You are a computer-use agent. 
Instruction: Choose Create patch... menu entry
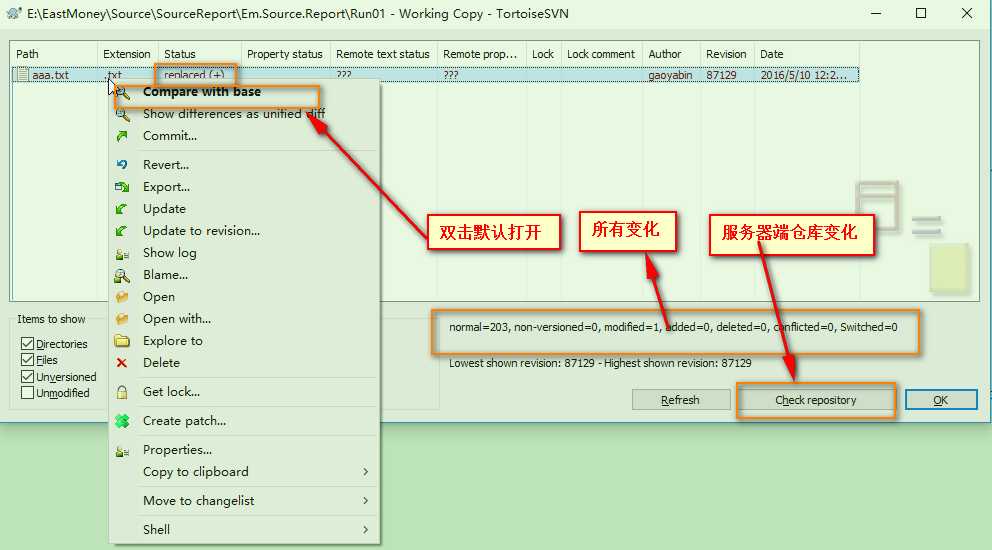(x=245, y=421)
